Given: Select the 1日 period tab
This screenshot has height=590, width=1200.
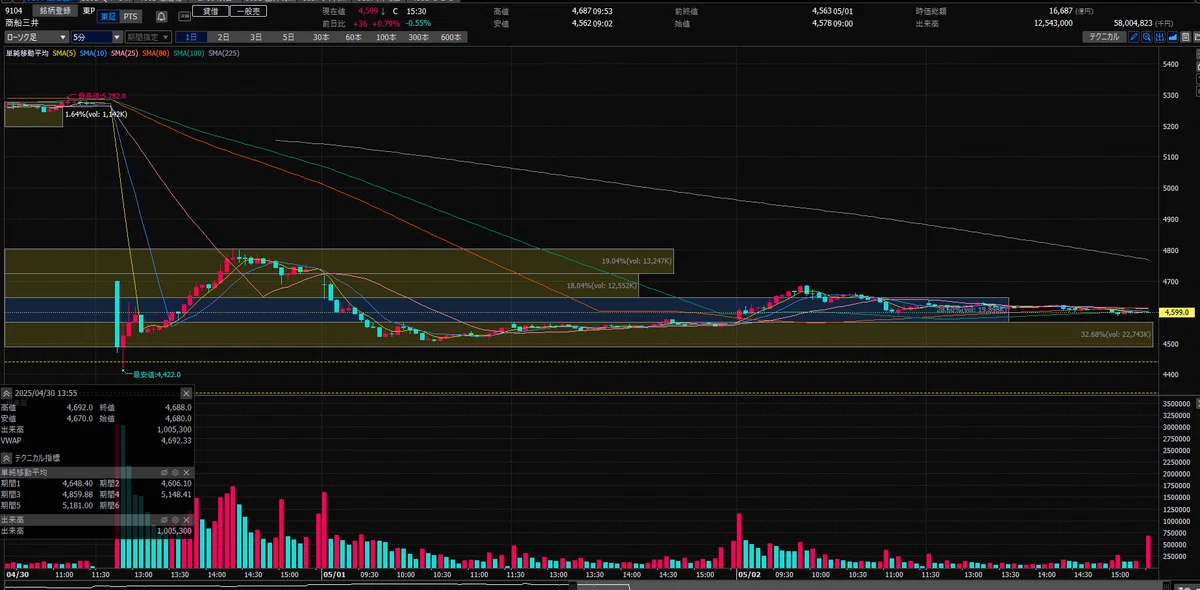Looking at the screenshot, I should pyautogui.click(x=191, y=37).
